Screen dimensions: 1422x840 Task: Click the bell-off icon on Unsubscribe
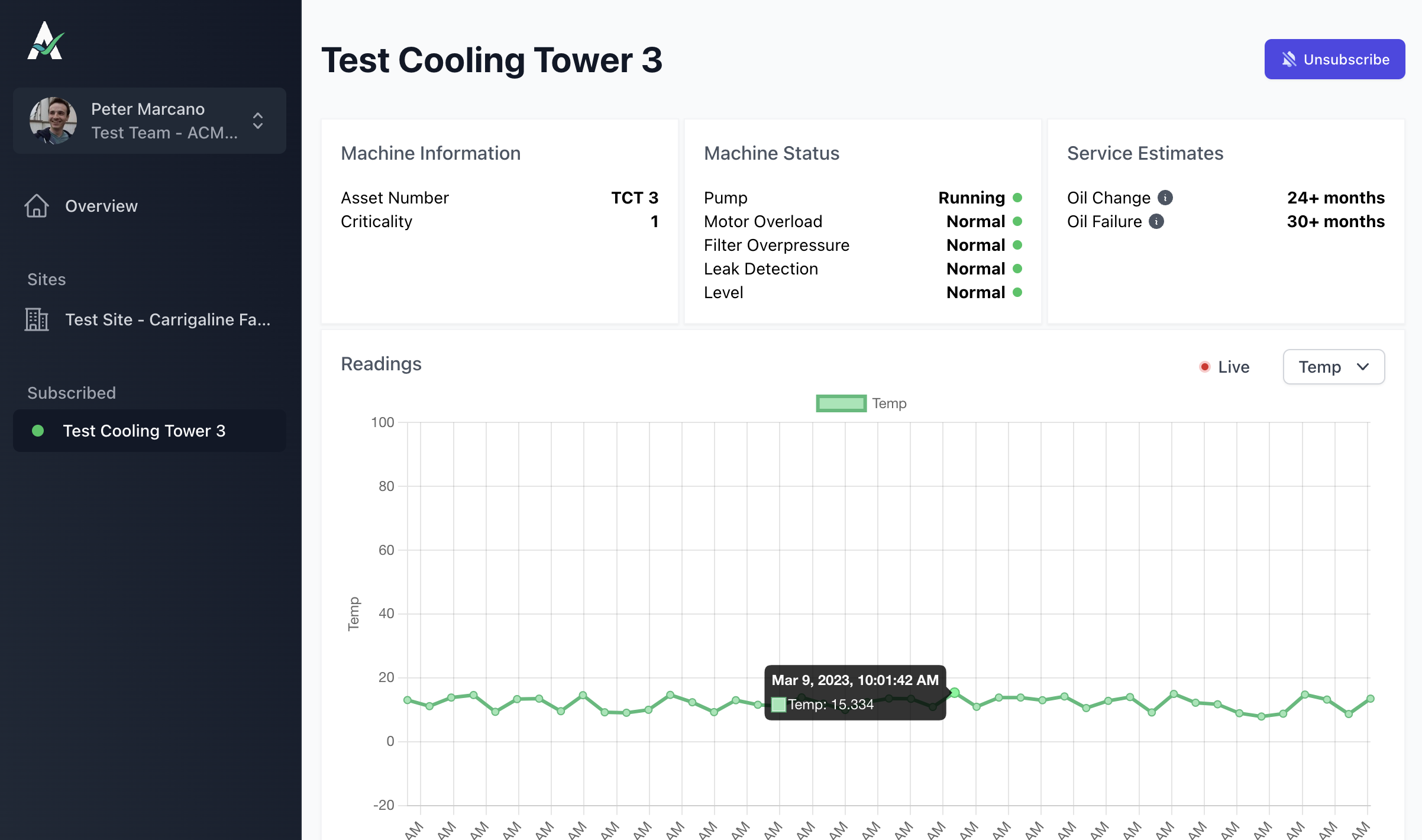point(1289,59)
